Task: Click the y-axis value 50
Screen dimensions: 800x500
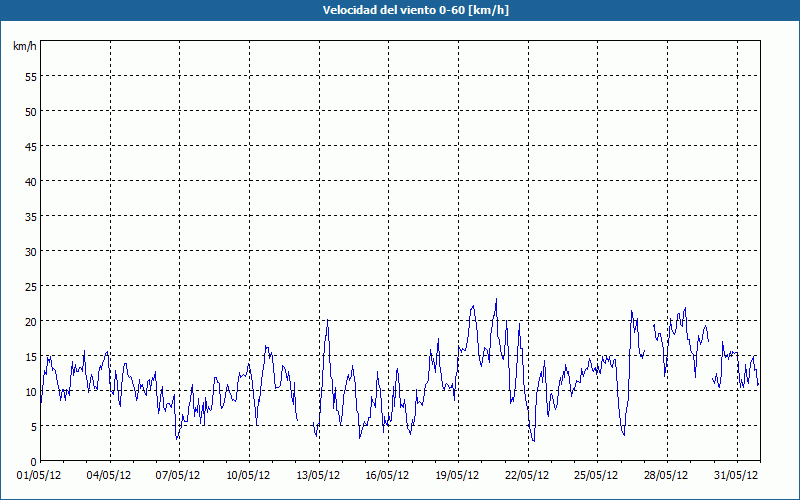Action: [x=31, y=112]
